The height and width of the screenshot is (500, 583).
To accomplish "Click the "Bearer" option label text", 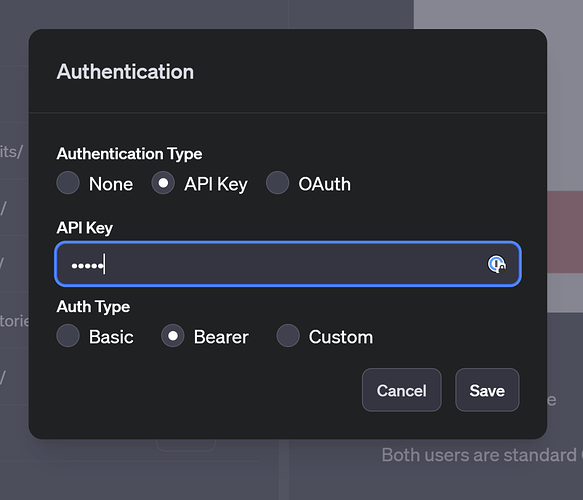I will pyautogui.click(x=221, y=337).
